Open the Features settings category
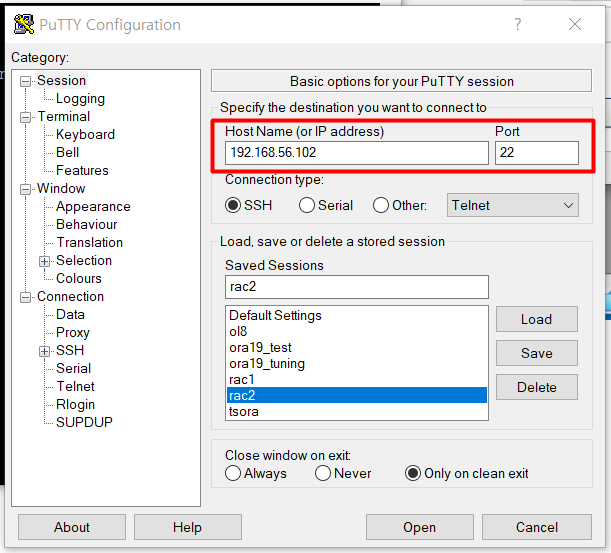Screen dimensions: 611x553 pyautogui.click(x=82, y=170)
